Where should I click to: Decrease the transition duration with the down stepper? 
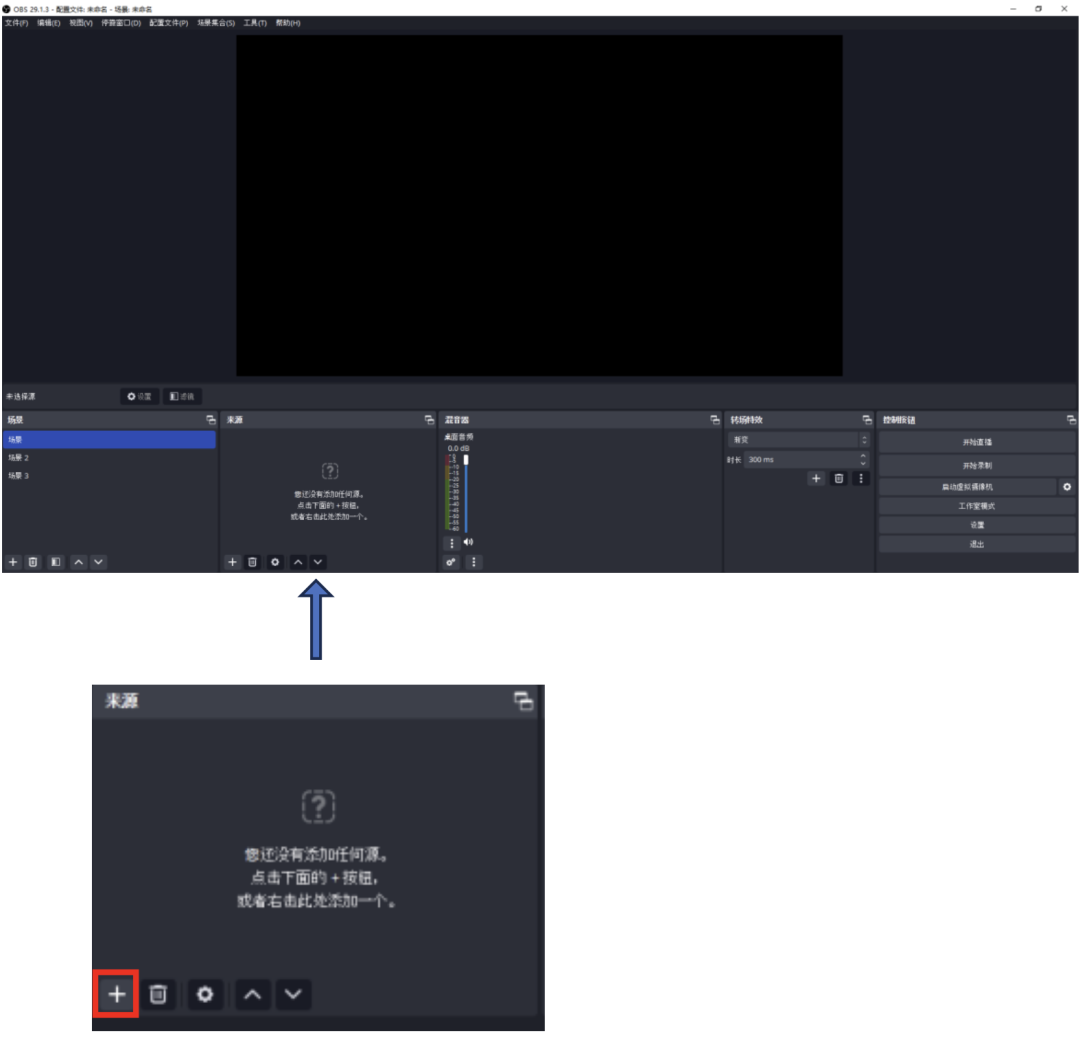pos(863,464)
